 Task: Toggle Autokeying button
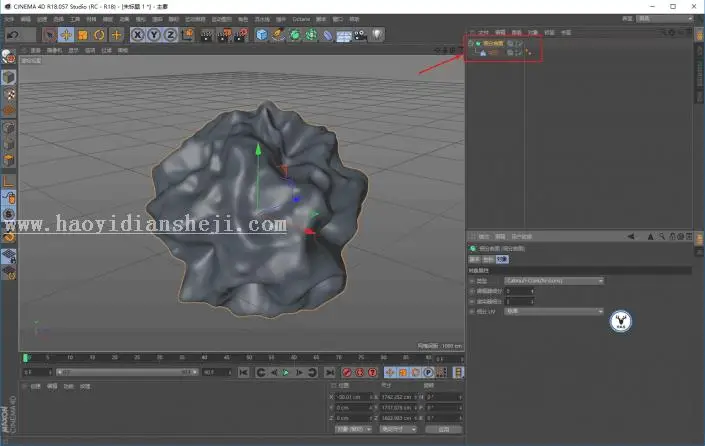pos(360,372)
